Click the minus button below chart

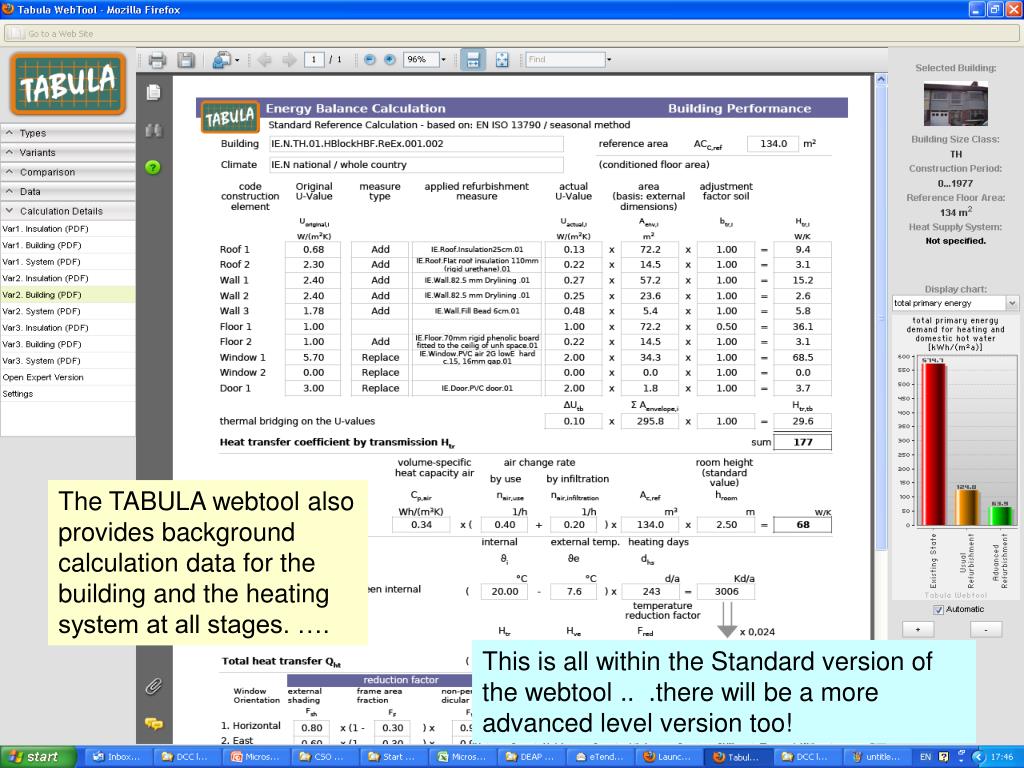[x=985, y=630]
